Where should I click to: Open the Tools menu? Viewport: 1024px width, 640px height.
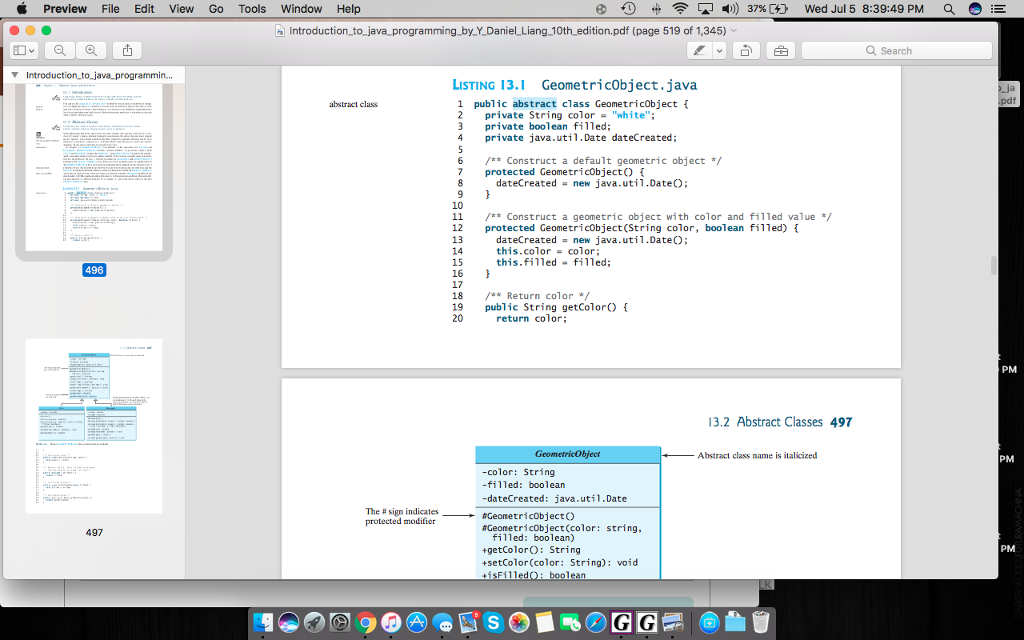251,9
